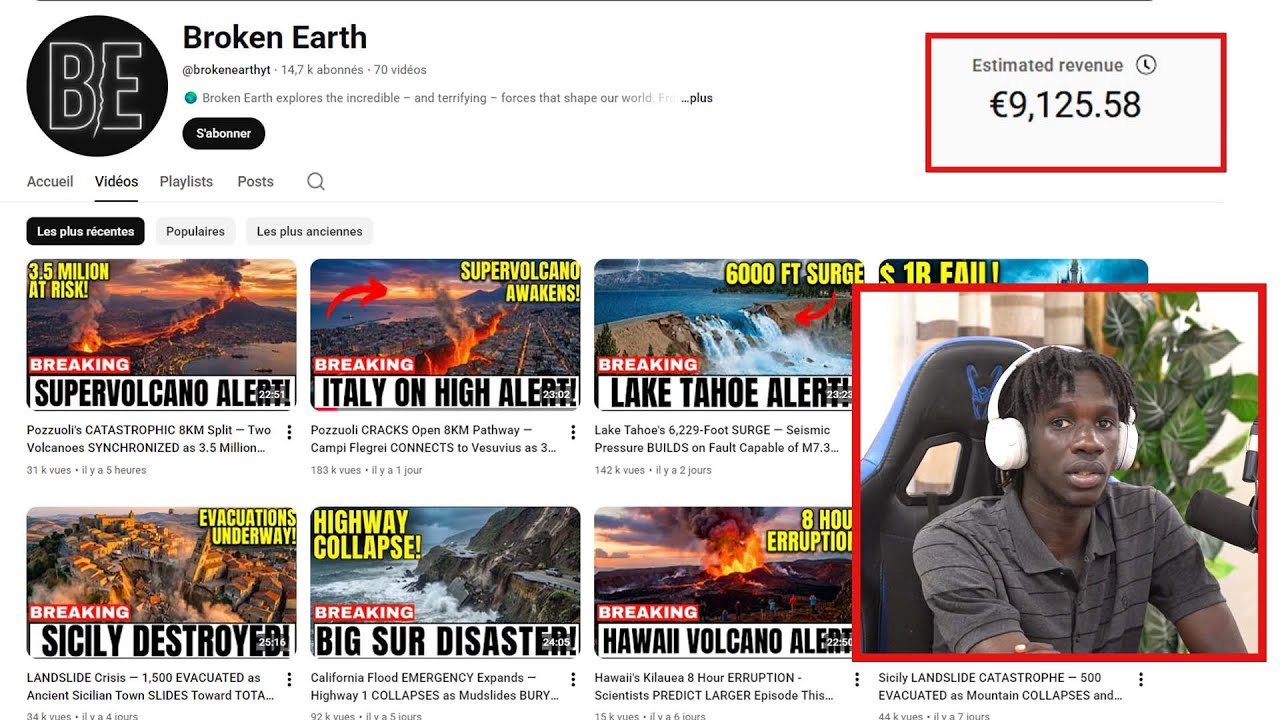
Task: Click title LANDSLIDE Crisis 1,500 EVACUATED
Action: point(150,686)
